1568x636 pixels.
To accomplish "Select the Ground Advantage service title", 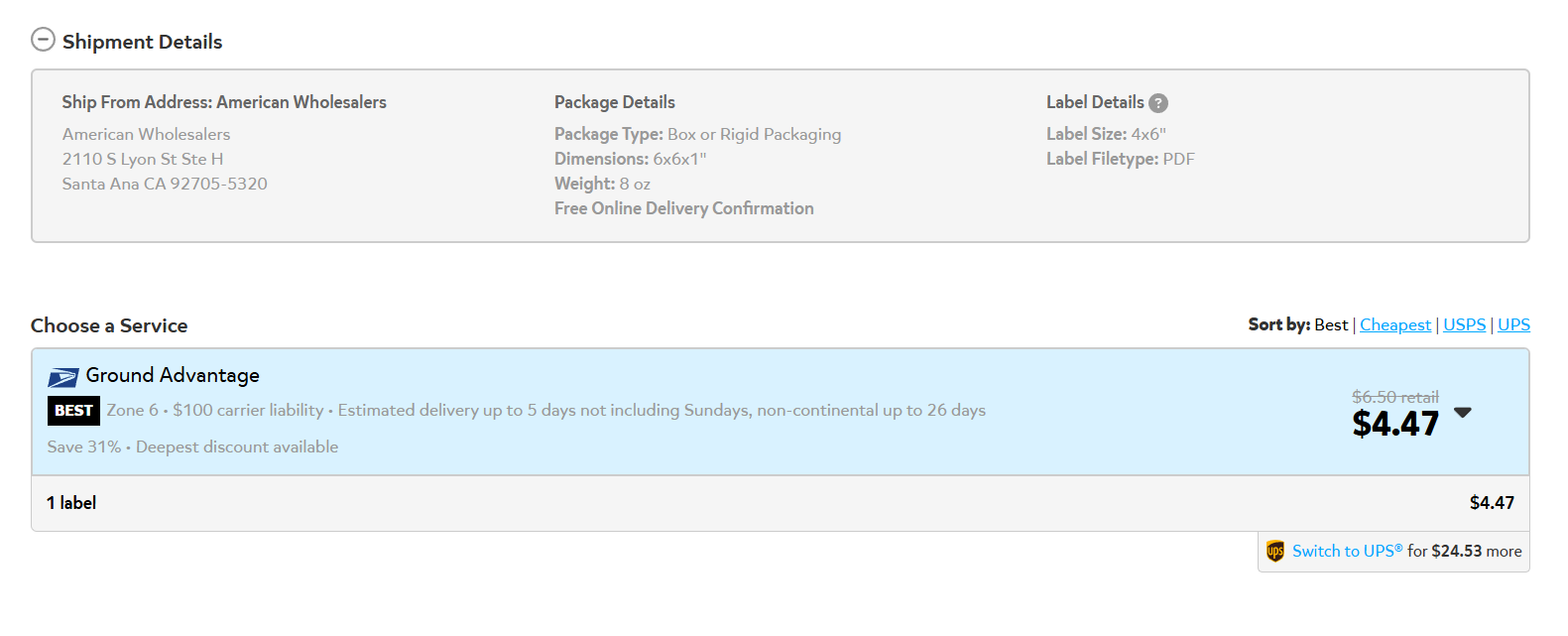I will 173,375.
